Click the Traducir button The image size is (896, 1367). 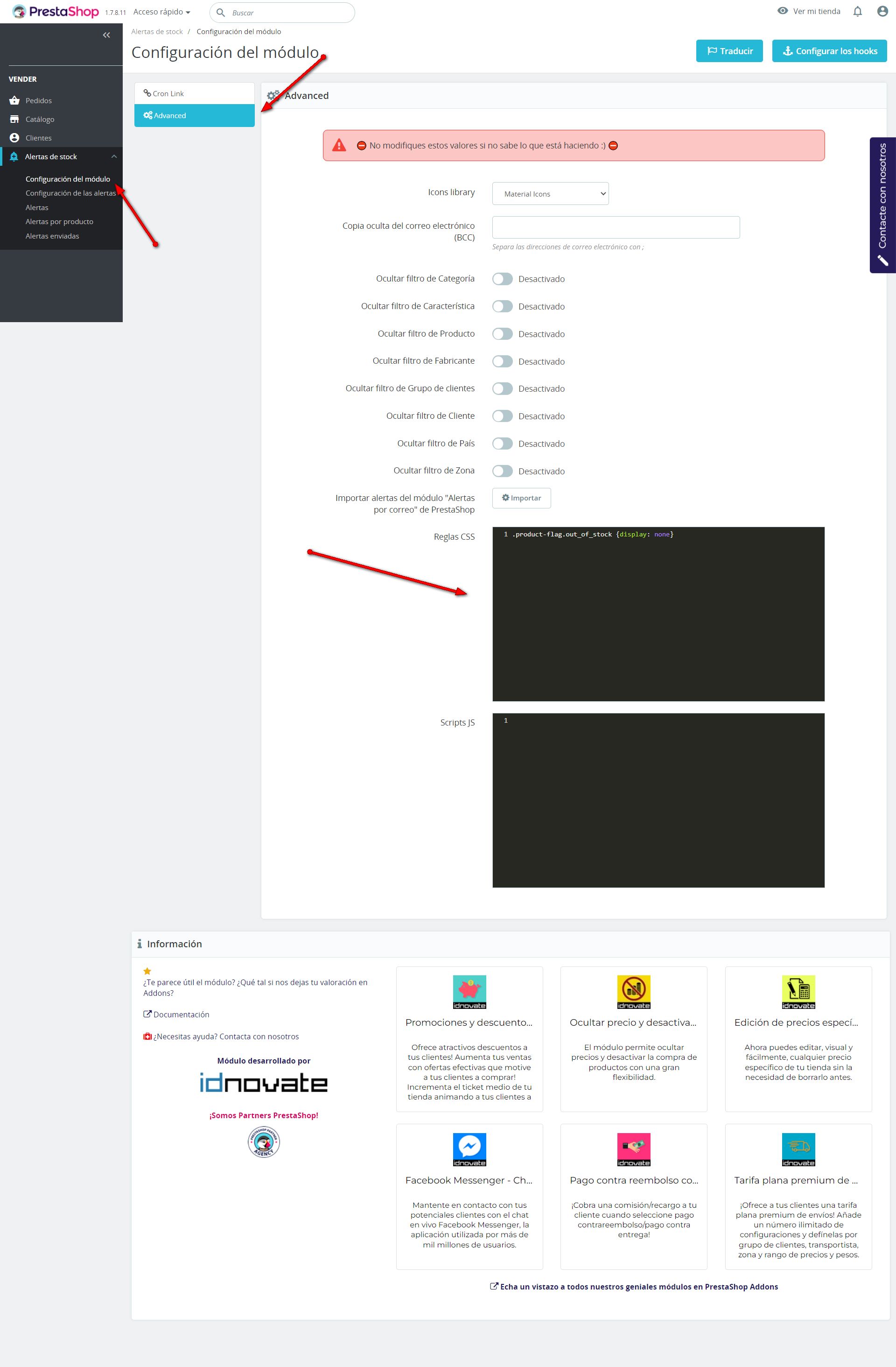coord(729,51)
